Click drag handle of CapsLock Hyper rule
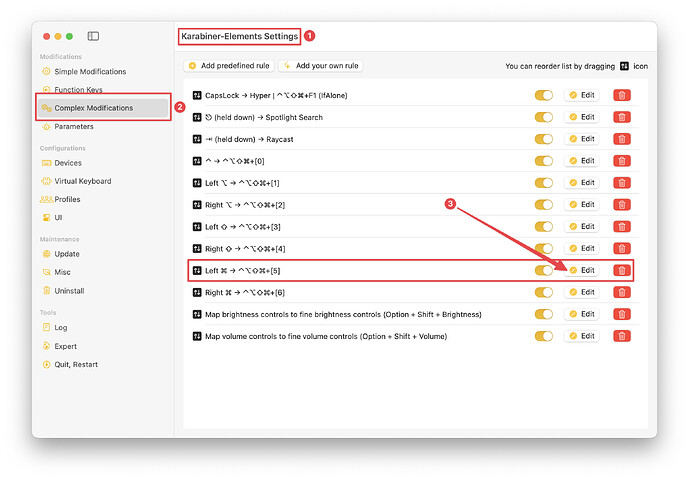Viewport: 689px width, 480px height. 197,95
